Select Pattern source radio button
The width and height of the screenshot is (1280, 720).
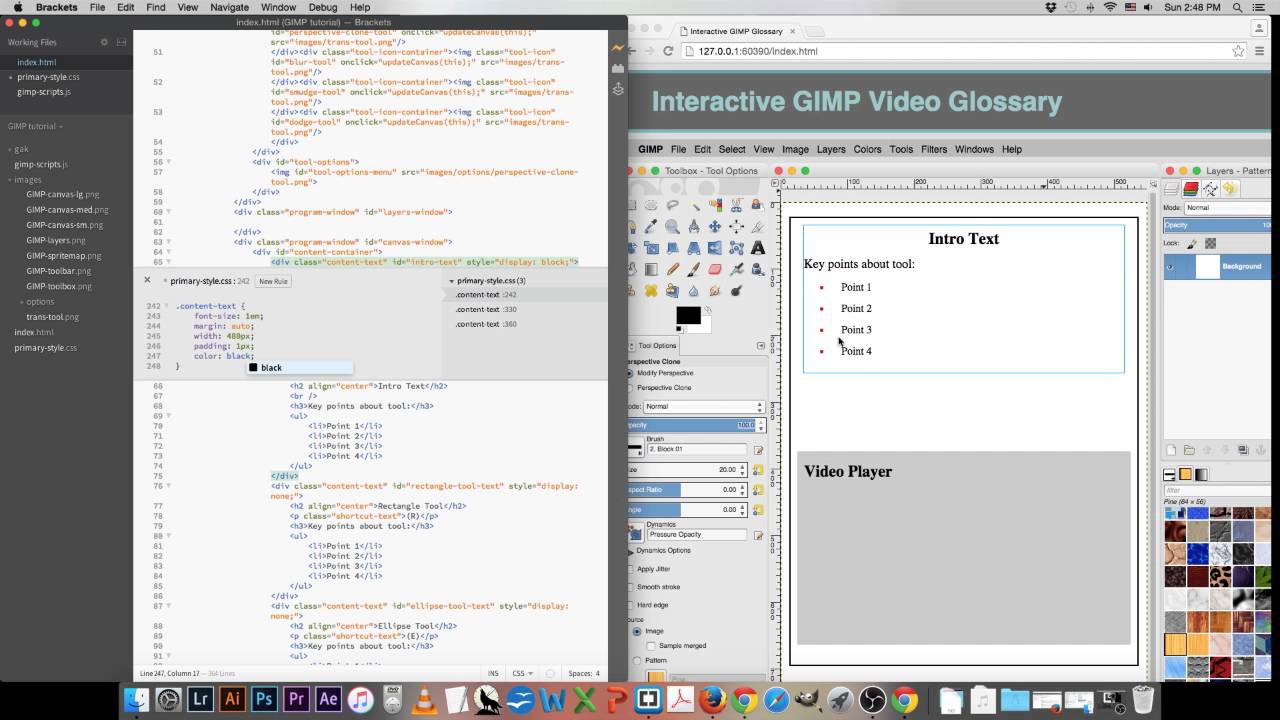637,661
